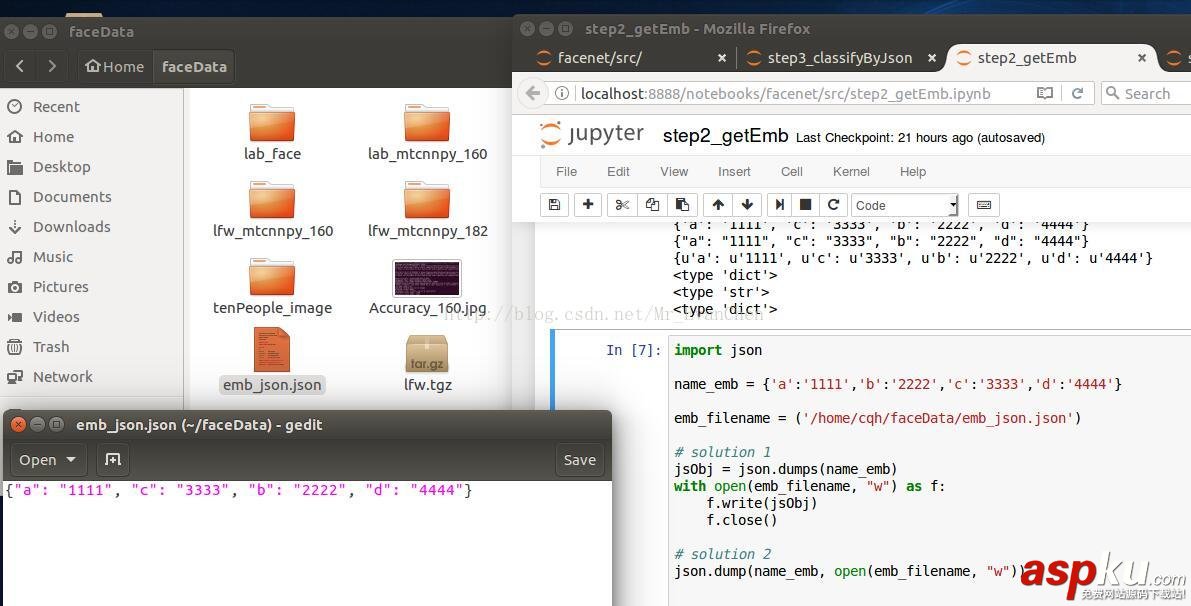Move the cell down with down-arrow icon
Image resolution: width=1191 pixels, height=606 pixels.
pyautogui.click(x=747, y=205)
